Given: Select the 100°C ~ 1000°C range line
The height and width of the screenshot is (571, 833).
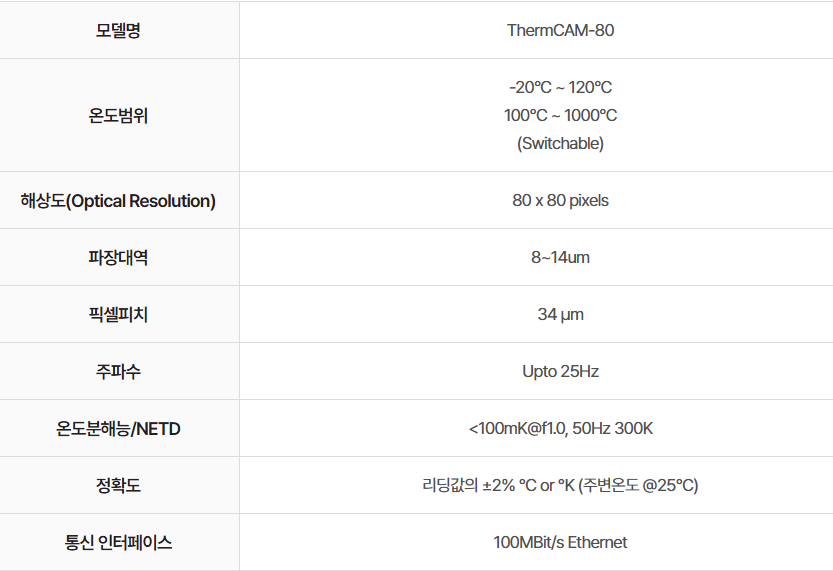Looking at the screenshot, I should point(560,115).
